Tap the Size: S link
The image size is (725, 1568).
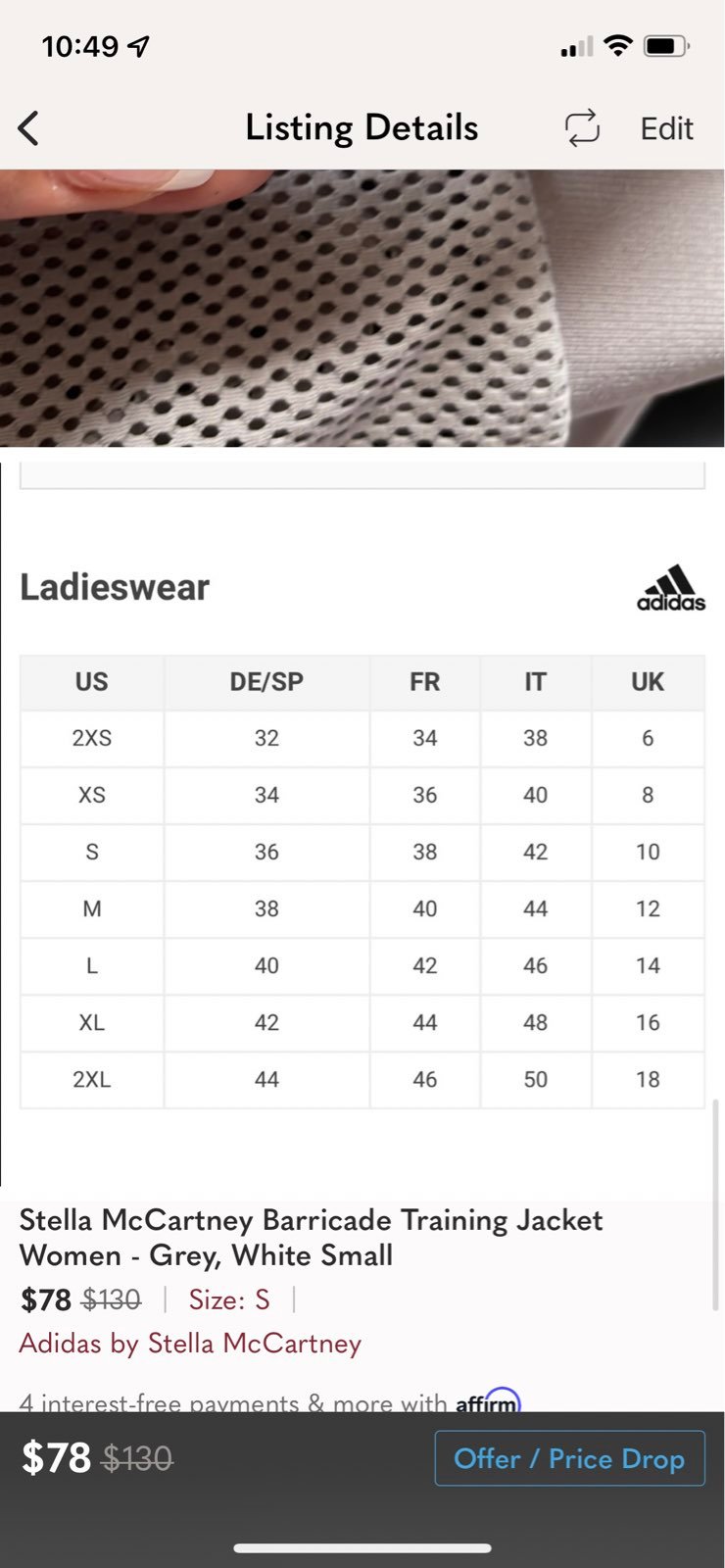228,1299
